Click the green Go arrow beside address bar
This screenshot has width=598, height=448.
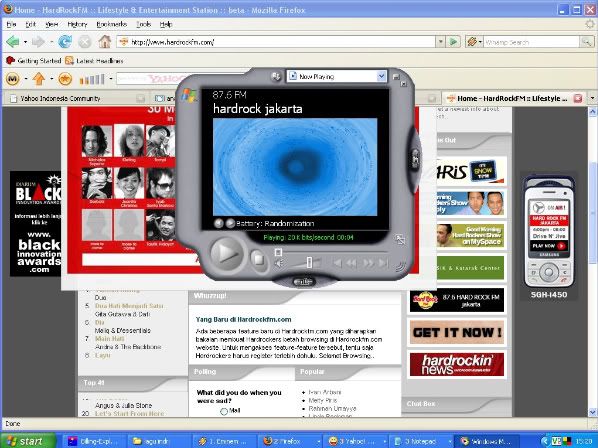click(x=453, y=42)
